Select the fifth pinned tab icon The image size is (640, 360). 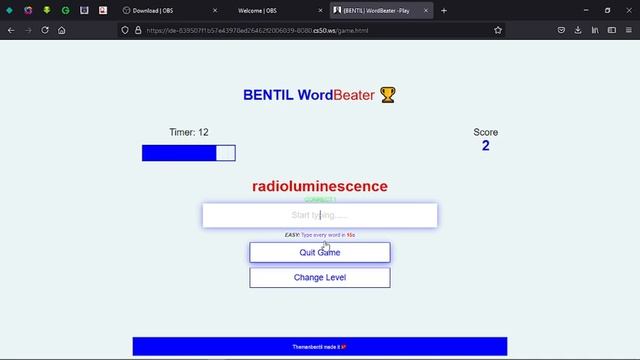point(84,11)
